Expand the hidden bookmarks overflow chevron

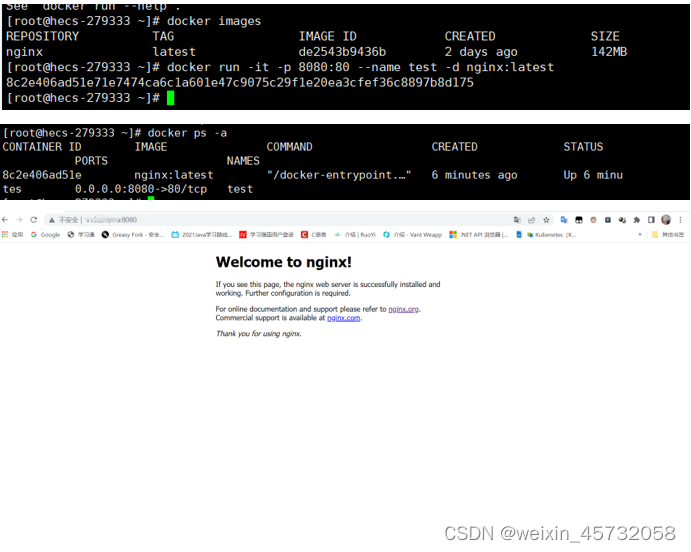(639, 235)
